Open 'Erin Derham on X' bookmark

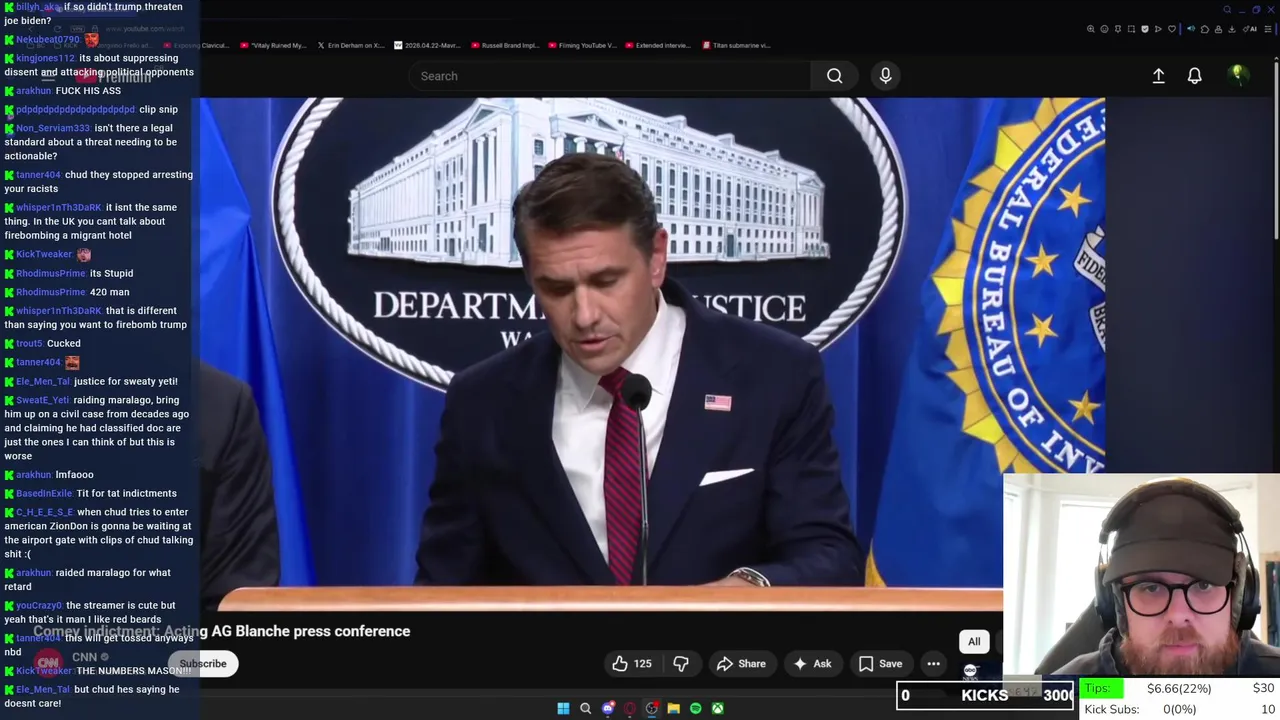(x=350, y=45)
